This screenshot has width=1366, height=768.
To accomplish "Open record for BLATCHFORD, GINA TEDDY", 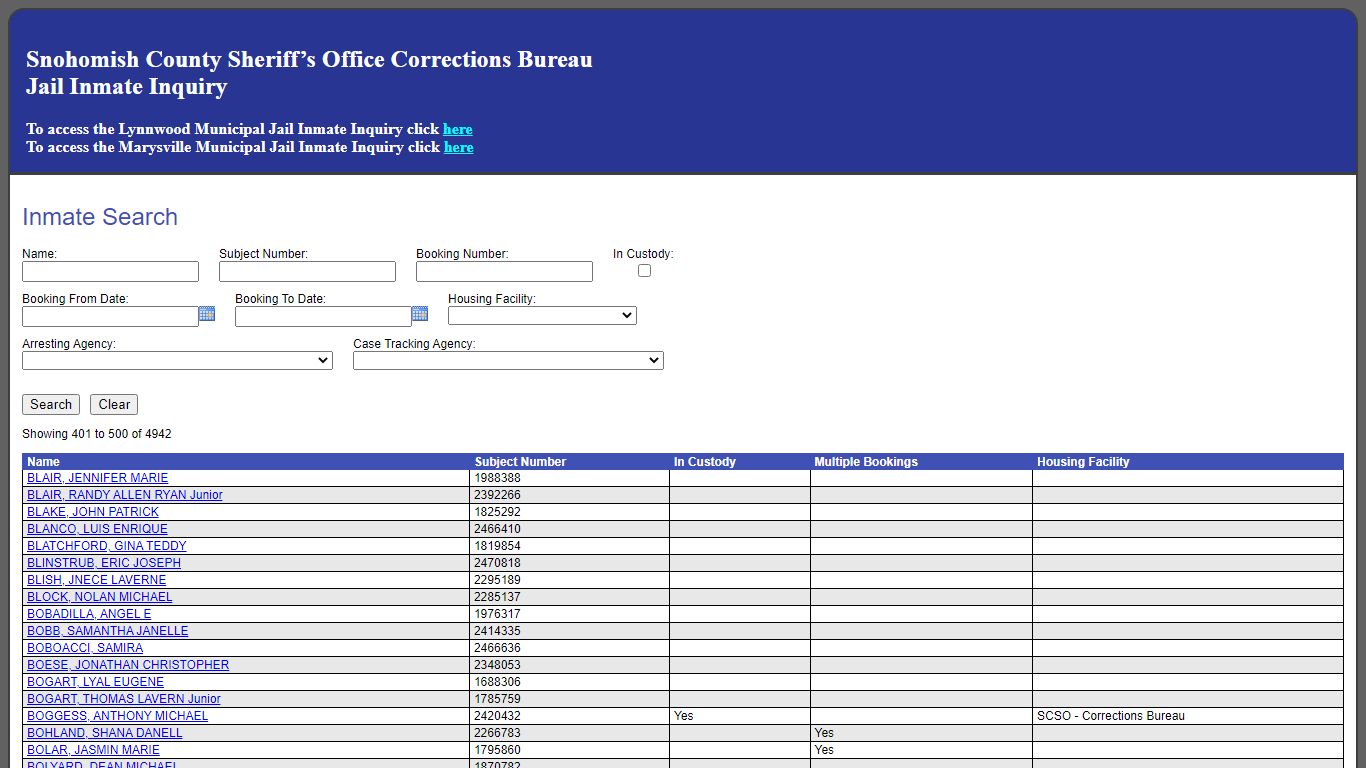I will (106, 546).
